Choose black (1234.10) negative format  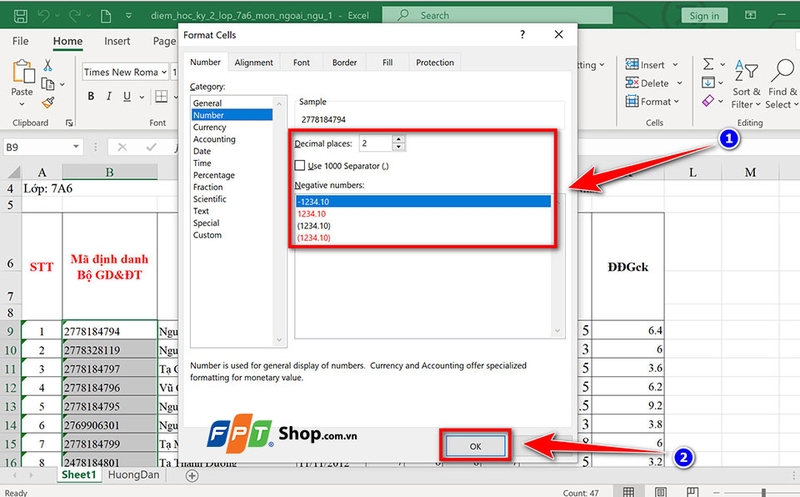(422, 226)
